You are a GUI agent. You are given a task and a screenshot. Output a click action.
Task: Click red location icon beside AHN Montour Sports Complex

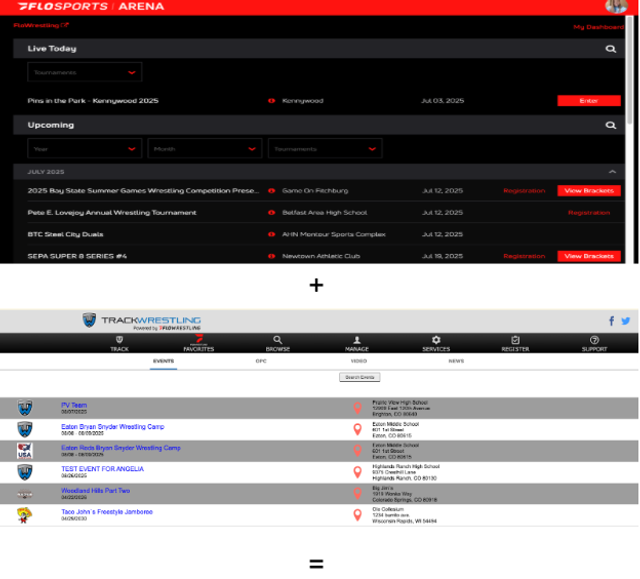[271, 235]
